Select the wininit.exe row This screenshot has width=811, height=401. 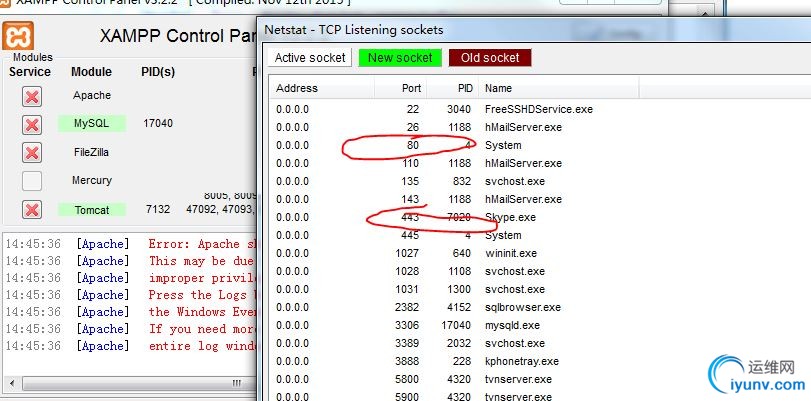click(538, 254)
